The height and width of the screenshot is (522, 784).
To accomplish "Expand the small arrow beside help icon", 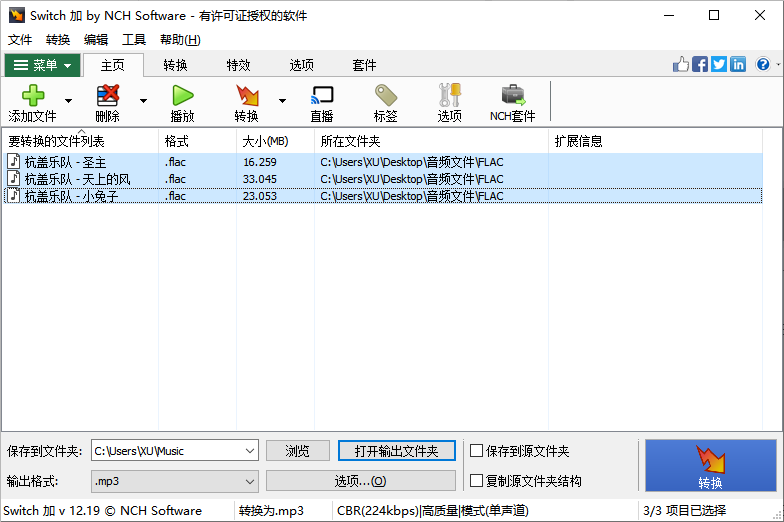I will [x=778, y=64].
